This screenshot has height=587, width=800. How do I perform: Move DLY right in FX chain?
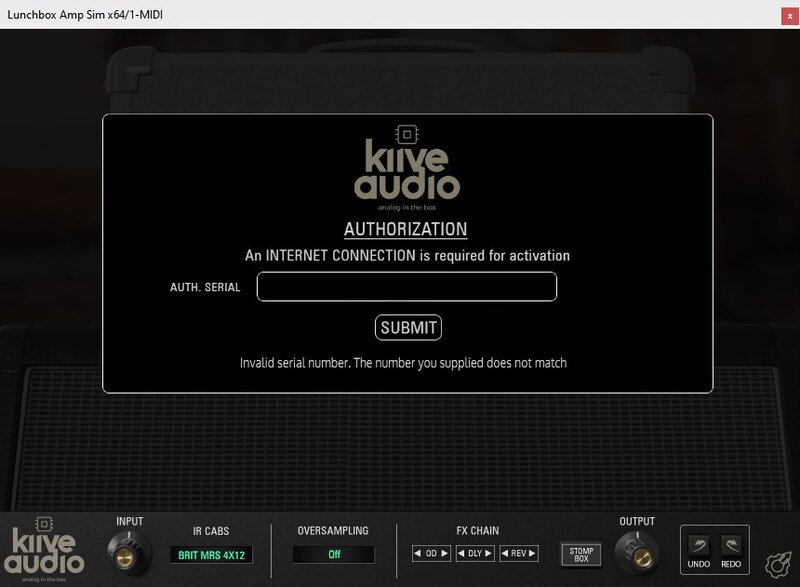point(488,553)
